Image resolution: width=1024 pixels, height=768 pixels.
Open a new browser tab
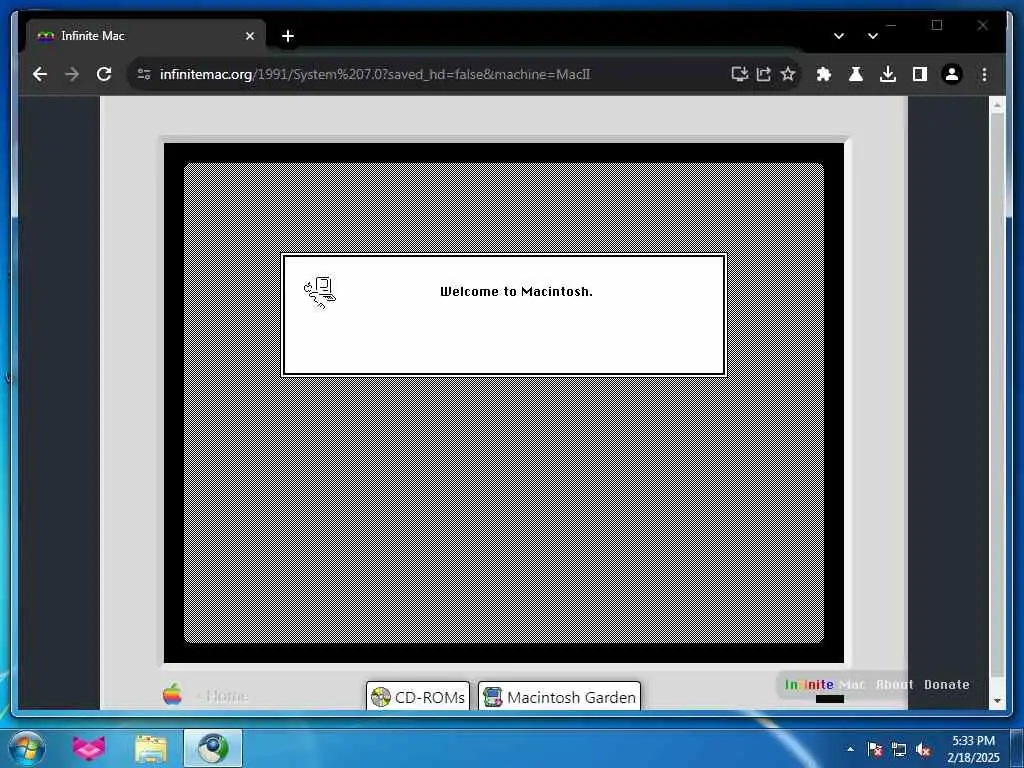click(x=288, y=36)
